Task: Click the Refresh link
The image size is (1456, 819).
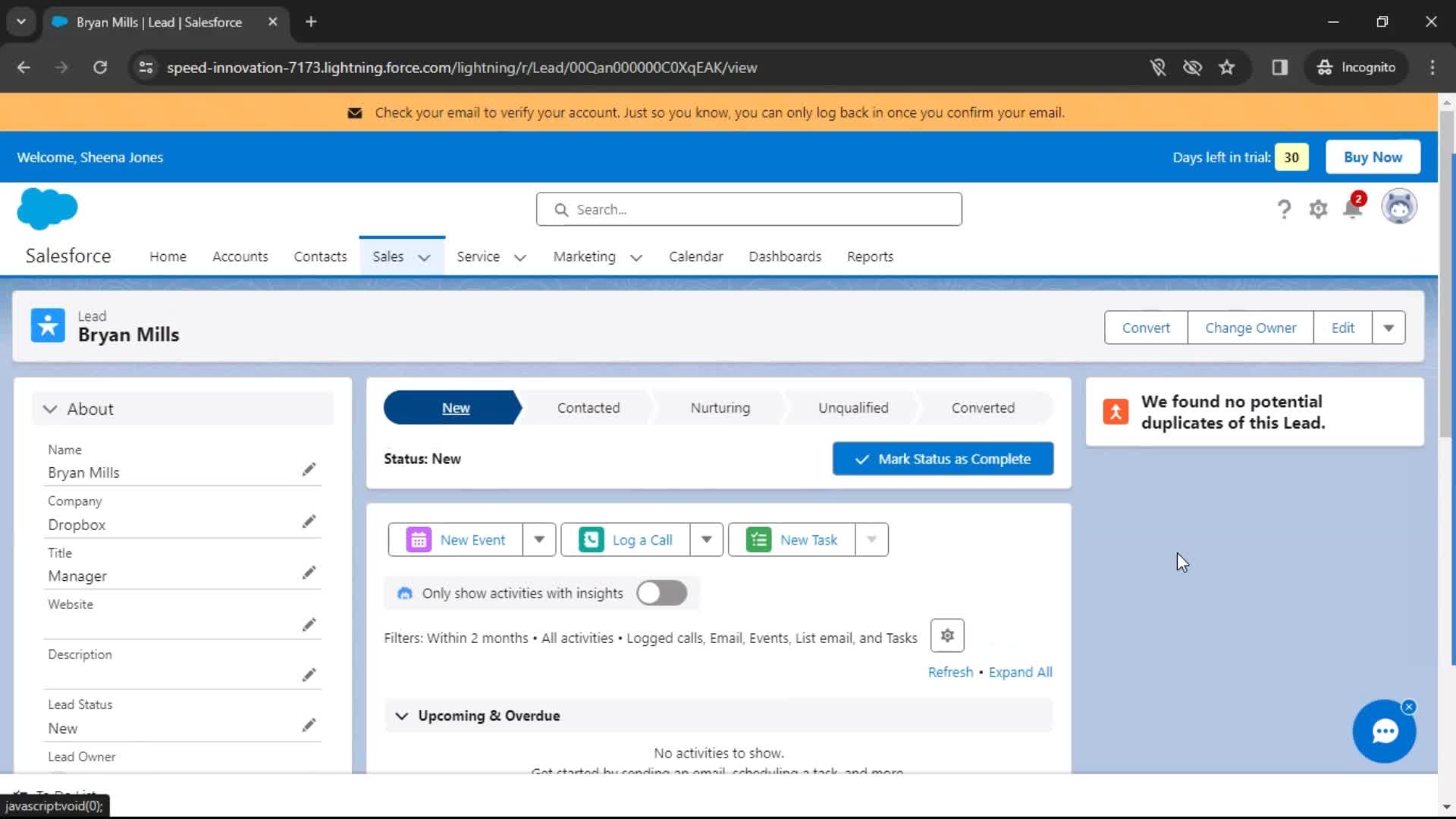Action: point(950,672)
